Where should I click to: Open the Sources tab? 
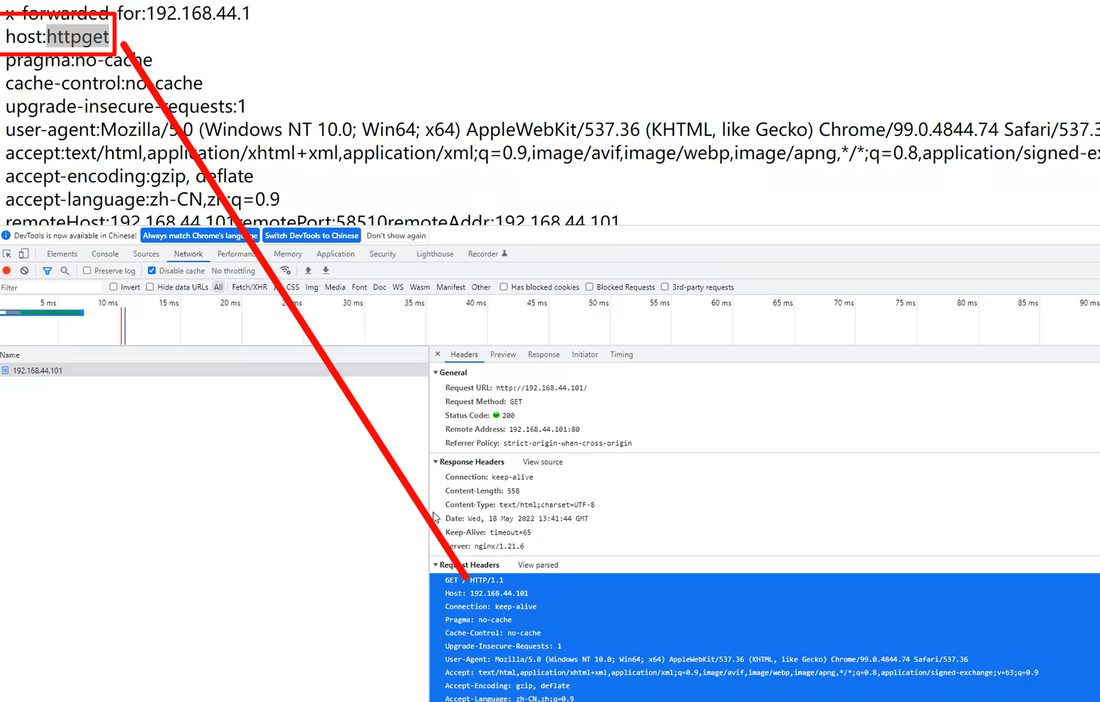146,254
